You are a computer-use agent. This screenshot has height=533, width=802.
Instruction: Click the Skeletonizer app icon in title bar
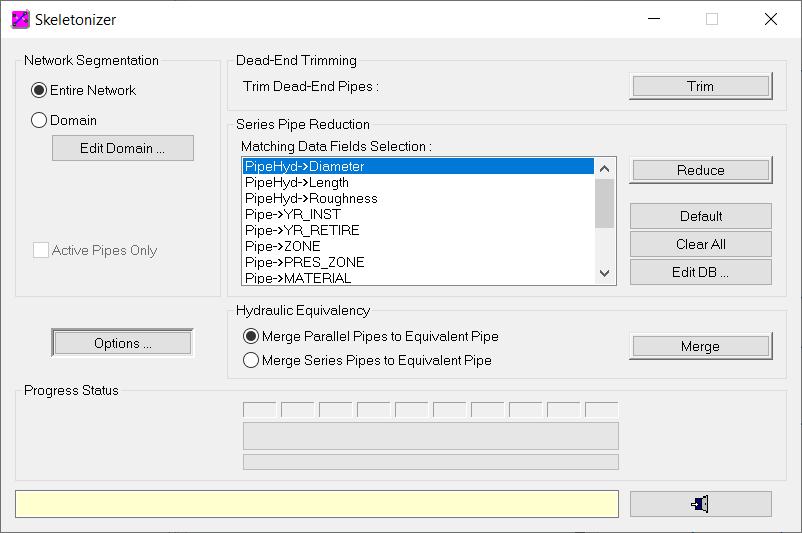click(x=20, y=19)
